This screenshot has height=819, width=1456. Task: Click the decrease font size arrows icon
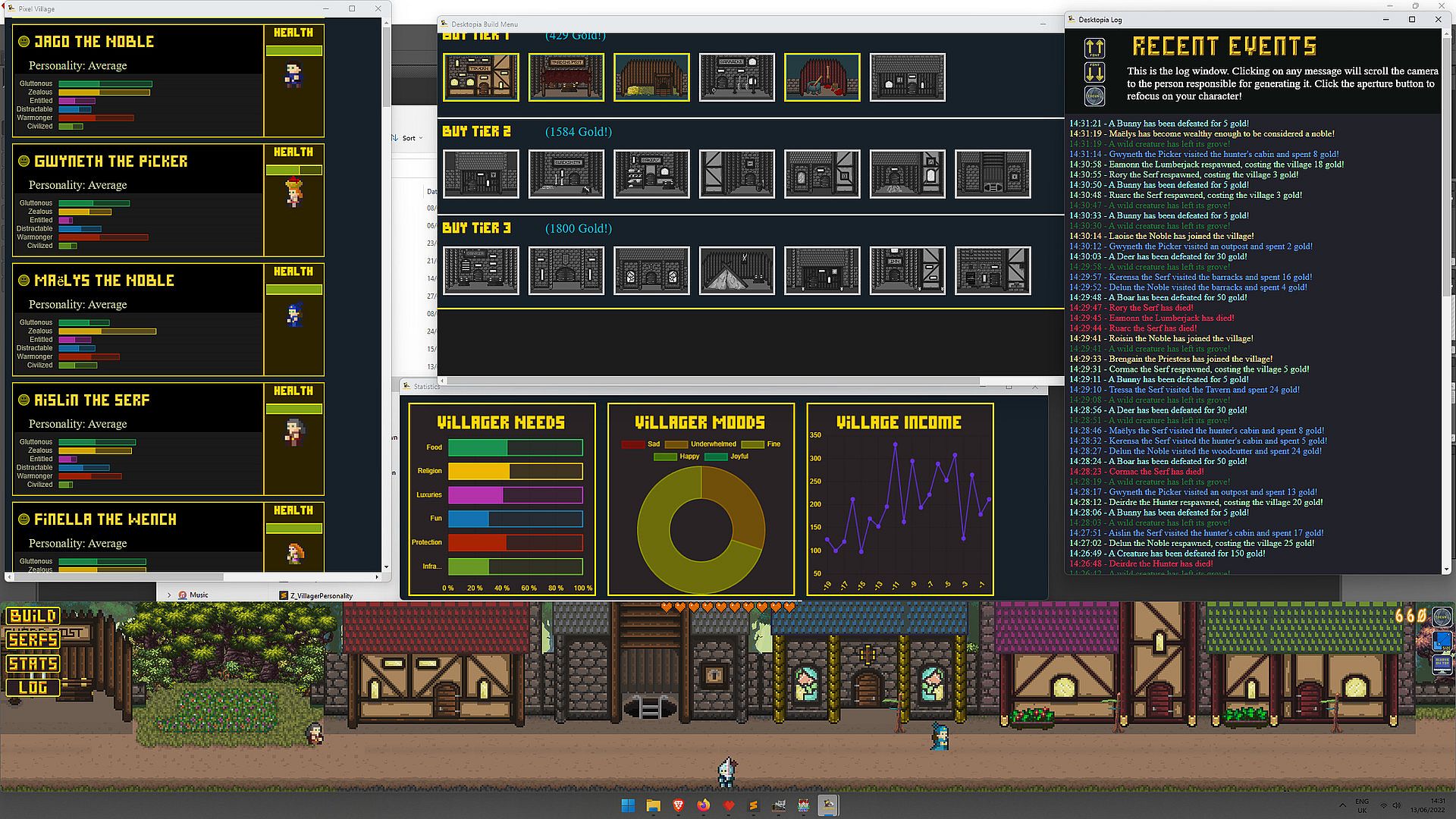tap(1095, 72)
